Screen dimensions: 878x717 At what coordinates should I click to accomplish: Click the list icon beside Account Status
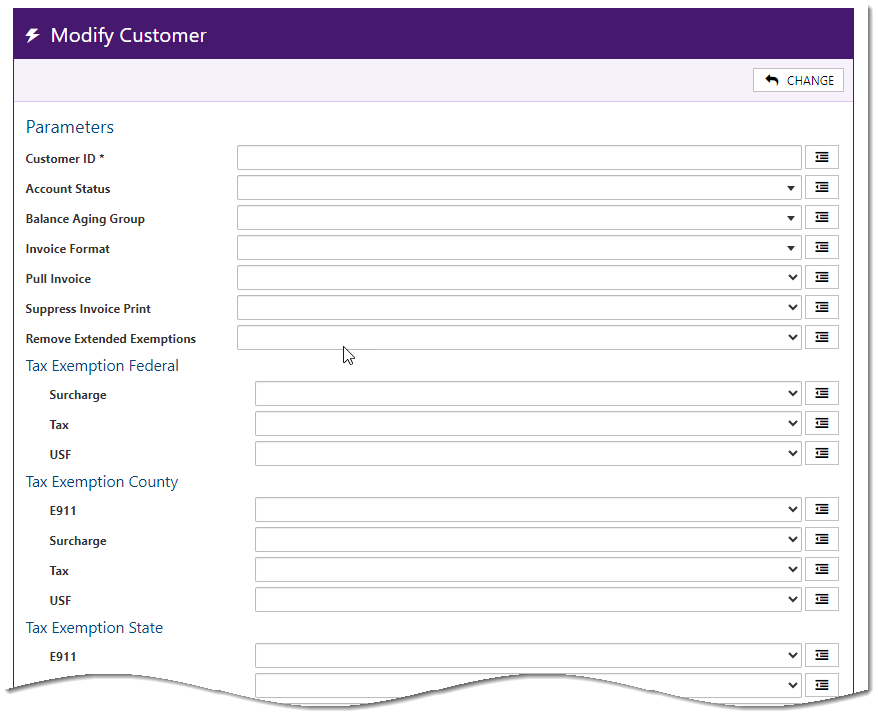(x=821, y=188)
